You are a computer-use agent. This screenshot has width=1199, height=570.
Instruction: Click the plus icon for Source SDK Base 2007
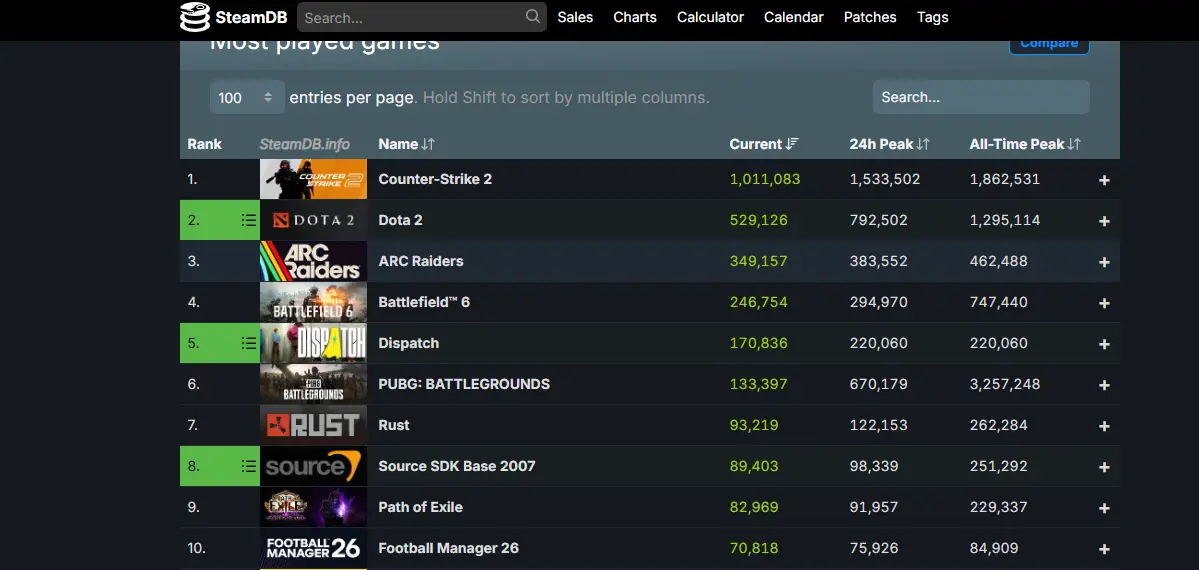point(1104,467)
